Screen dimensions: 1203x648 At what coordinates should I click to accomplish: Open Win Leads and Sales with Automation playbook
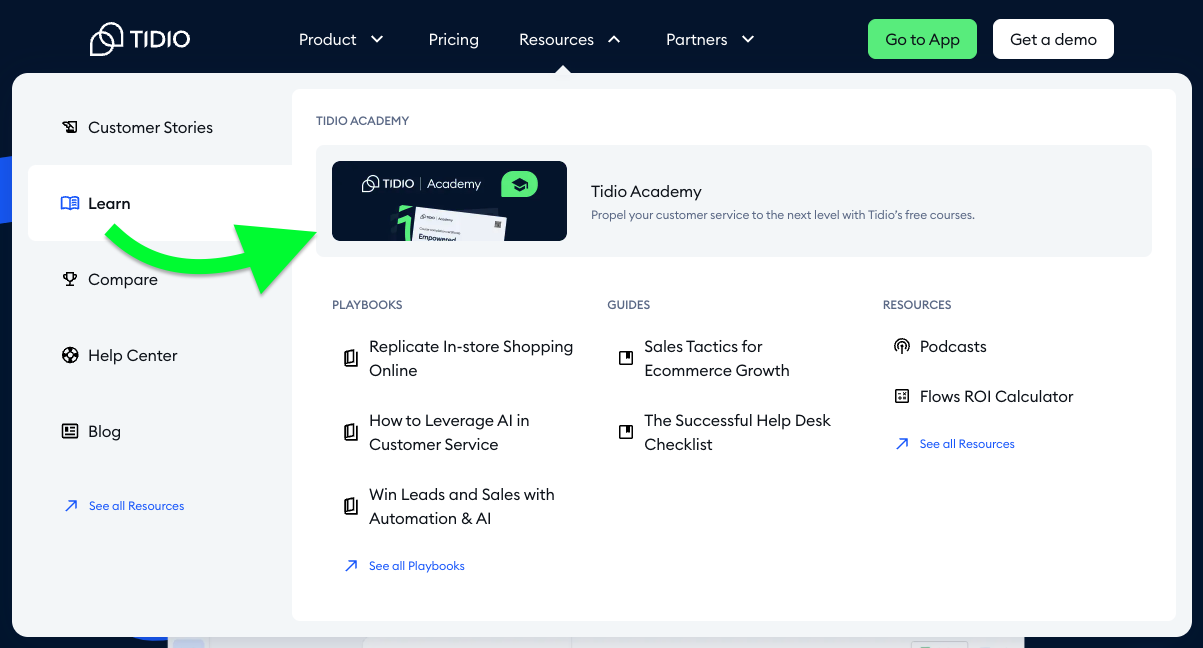(x=462, y=506)
